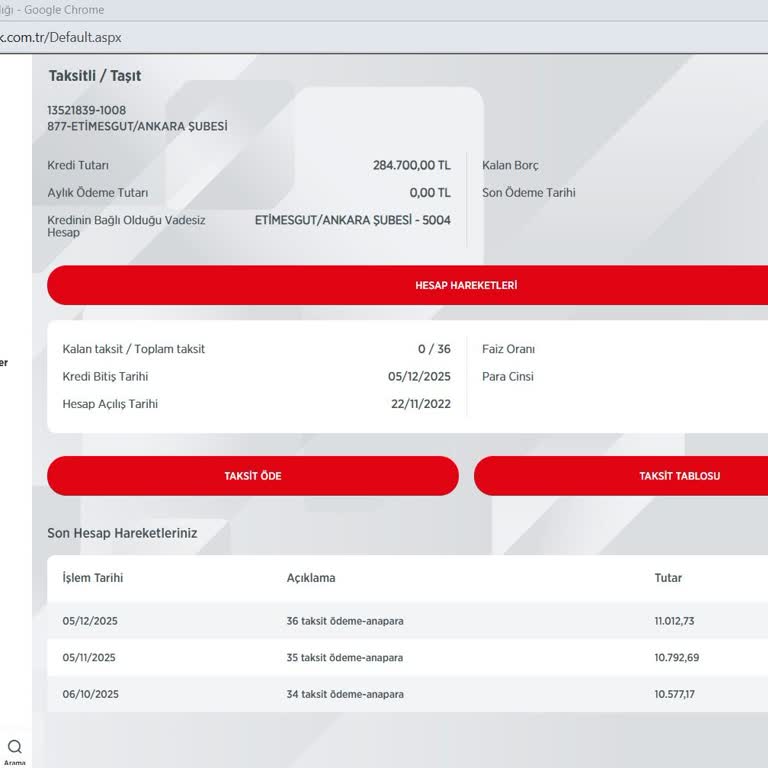Open the TAKSİT TABLOSU installment table
Image resolution: width=768 pixels, height=768 pixels.
679,476
